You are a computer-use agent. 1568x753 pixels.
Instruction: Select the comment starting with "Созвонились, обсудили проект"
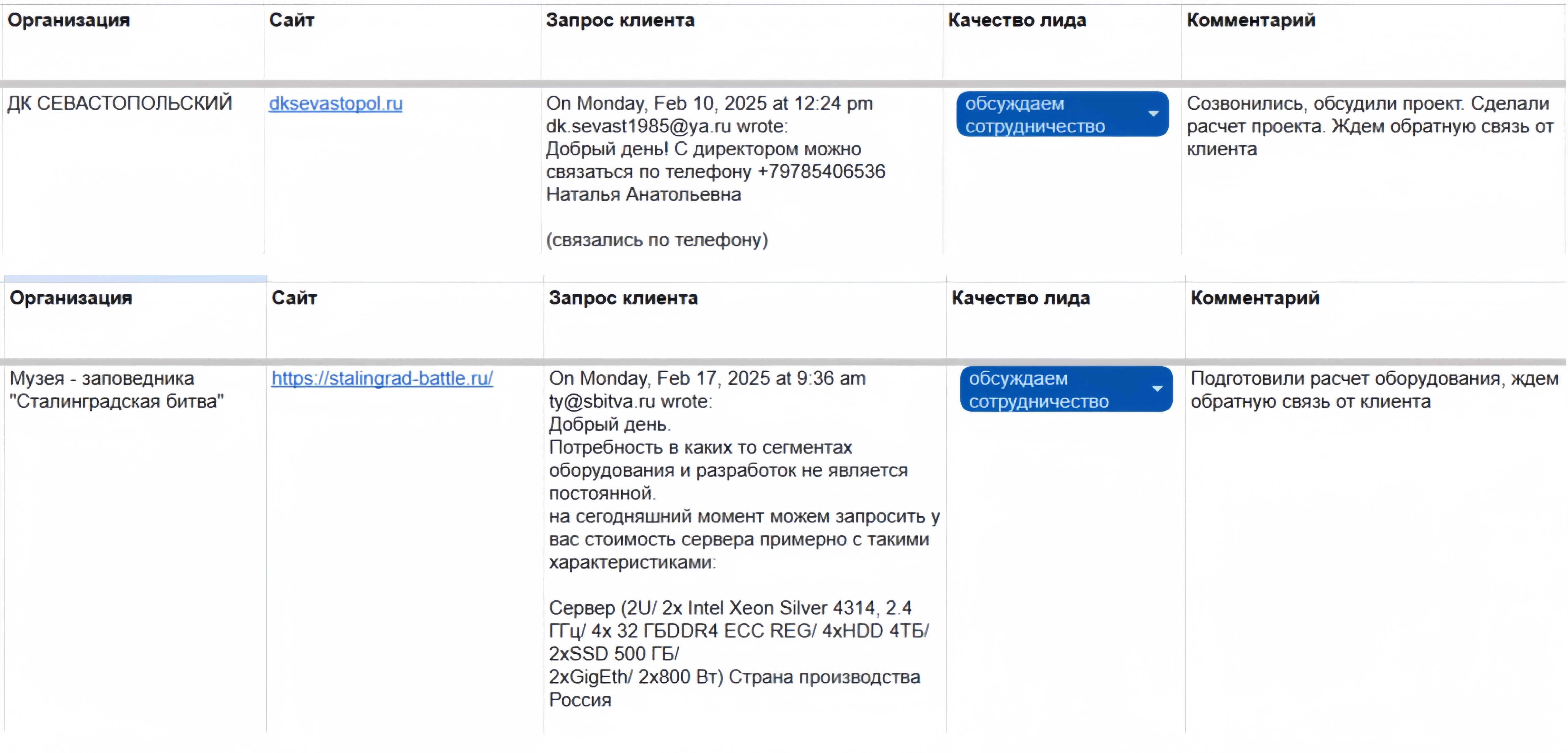[x=1370, y=126]
